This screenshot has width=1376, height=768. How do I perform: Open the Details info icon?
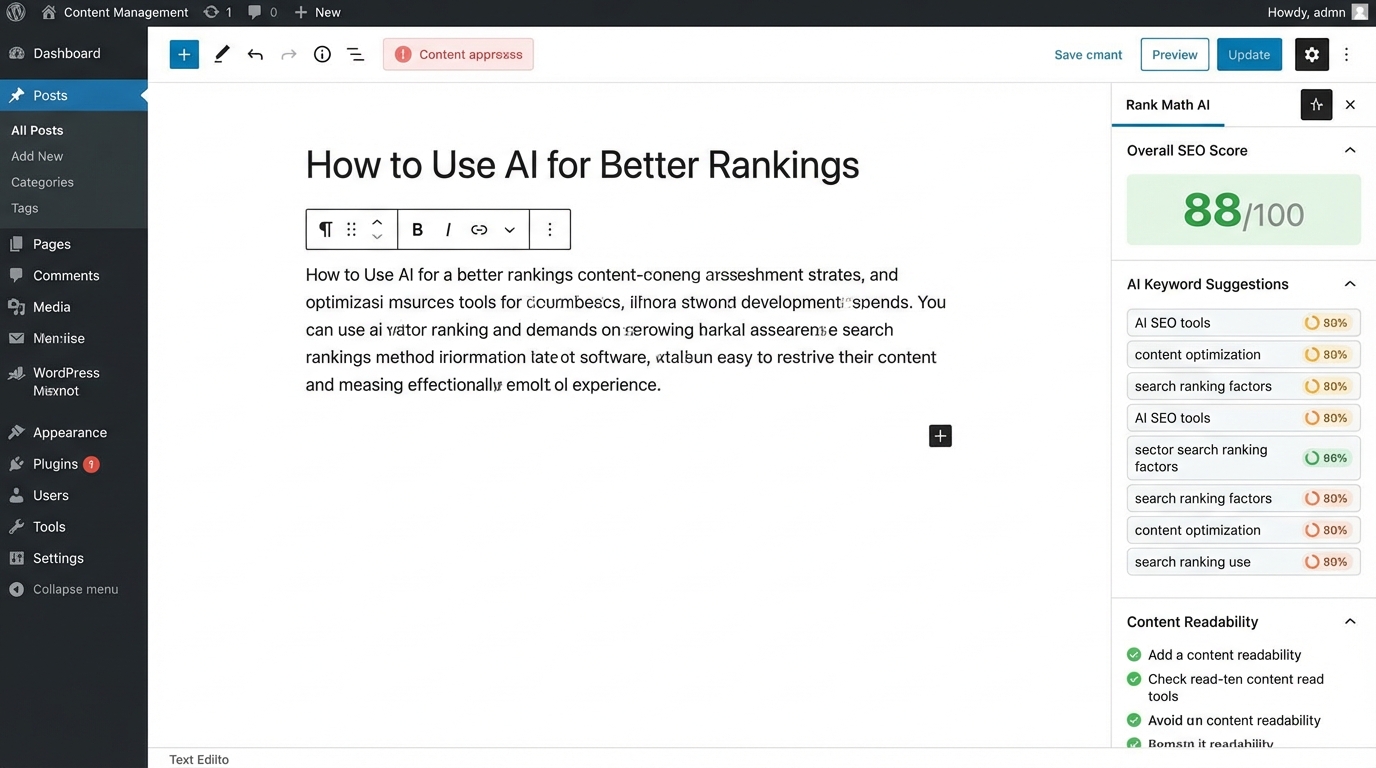pyautogui.click(x=322, y=55)
